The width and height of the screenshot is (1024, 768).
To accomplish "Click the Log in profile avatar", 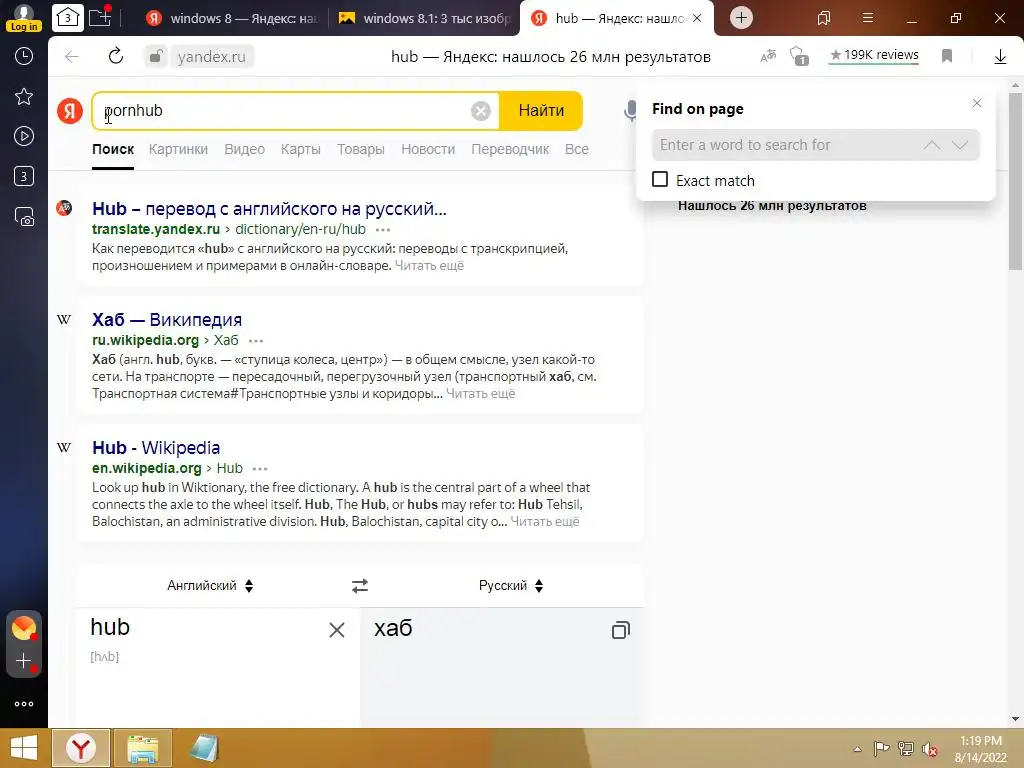I will coord(24,17).
